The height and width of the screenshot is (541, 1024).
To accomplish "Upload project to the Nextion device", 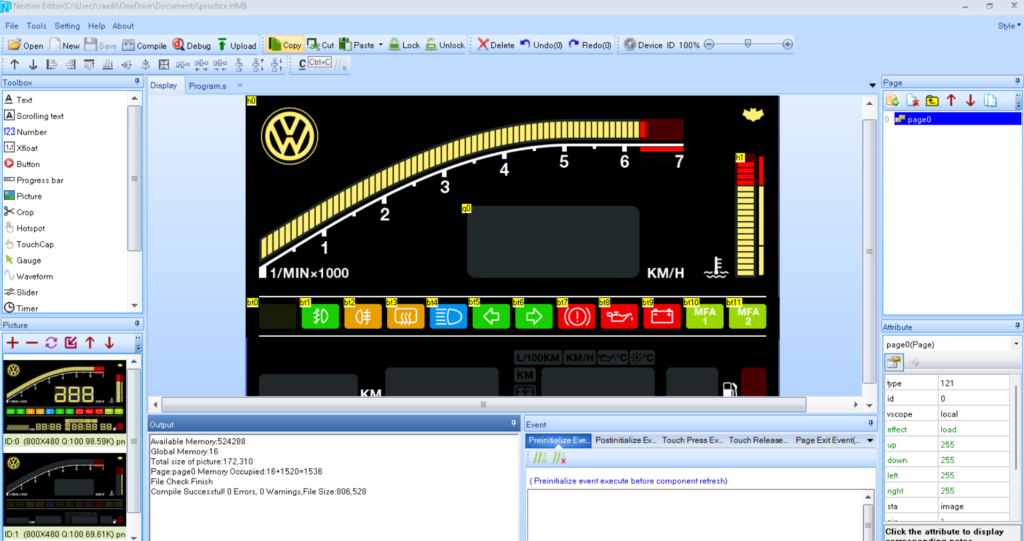I will coord(236,45).
